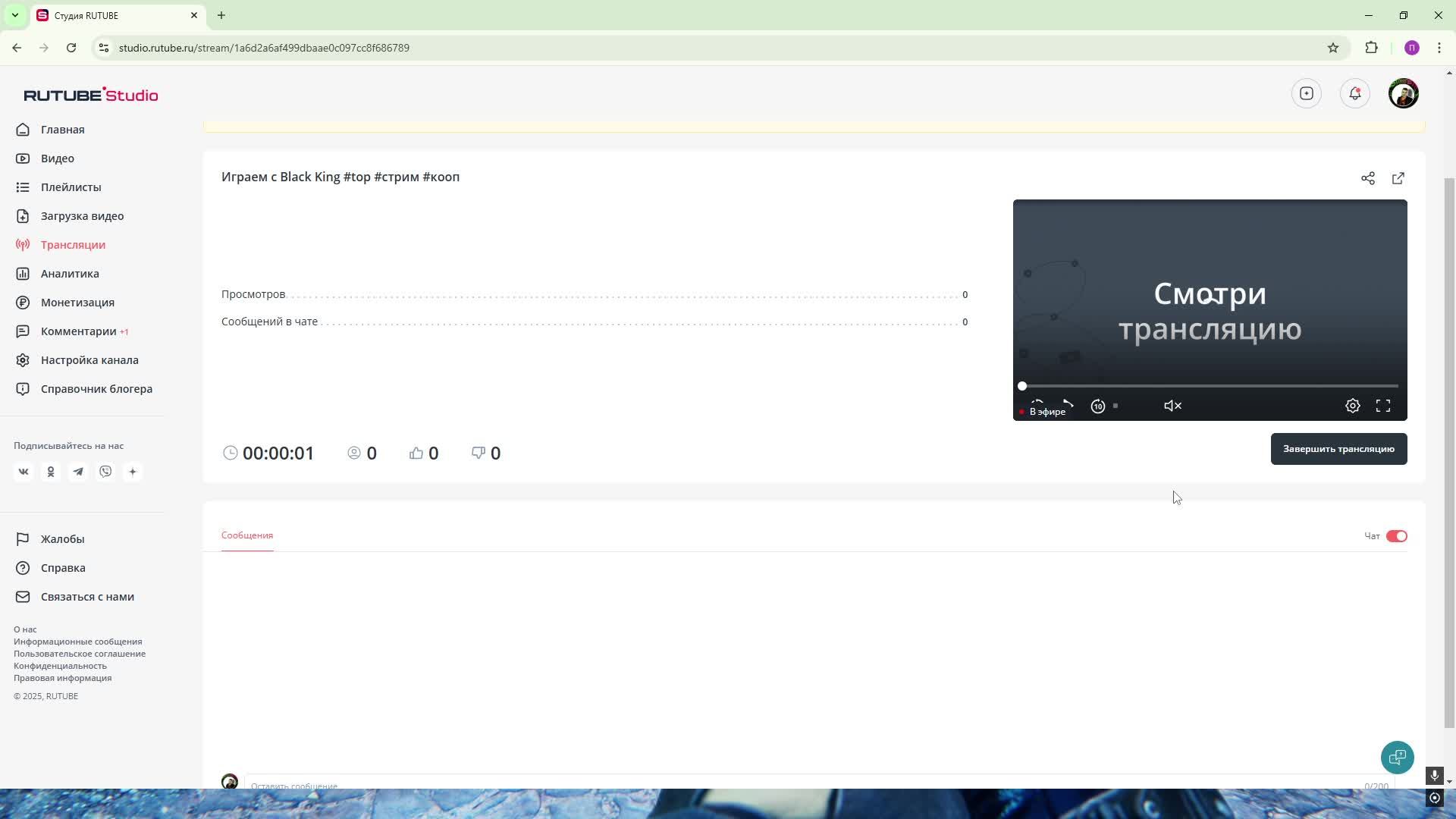Click the share stream icon
Screen dimensions: 1456x819
[1367, 178]
